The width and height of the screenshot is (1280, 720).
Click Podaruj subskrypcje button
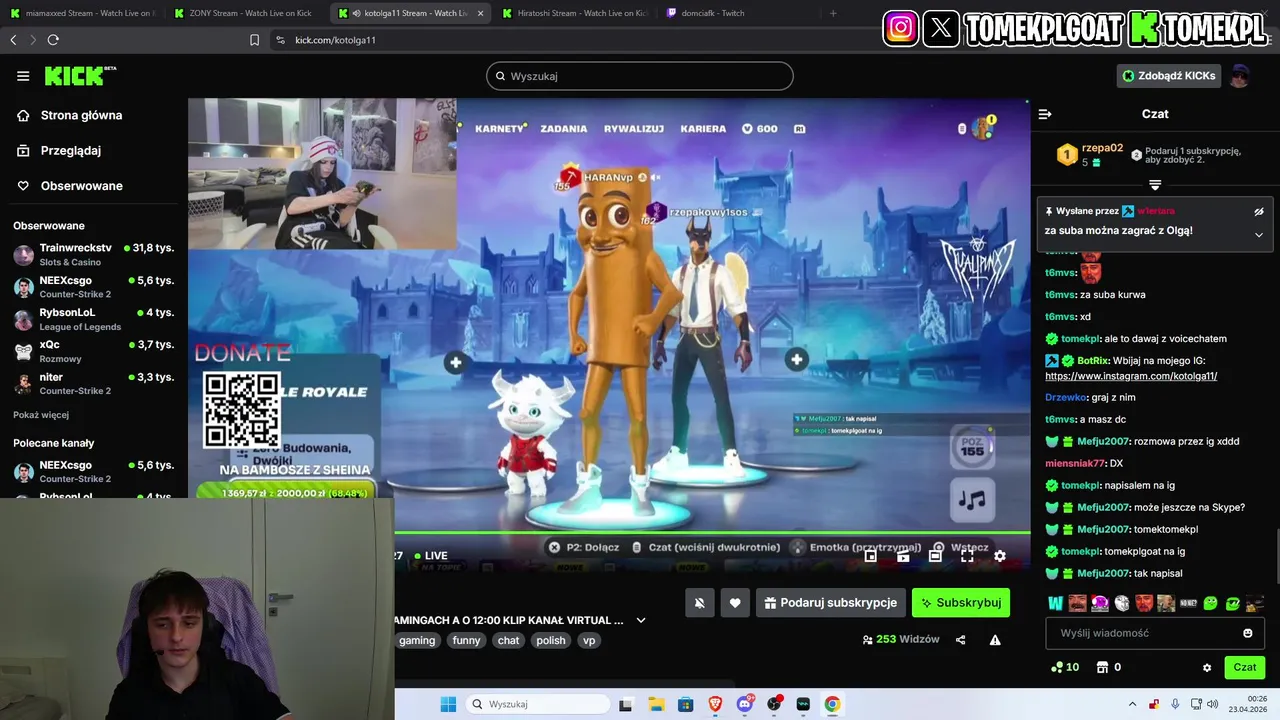tap(831, 603)
